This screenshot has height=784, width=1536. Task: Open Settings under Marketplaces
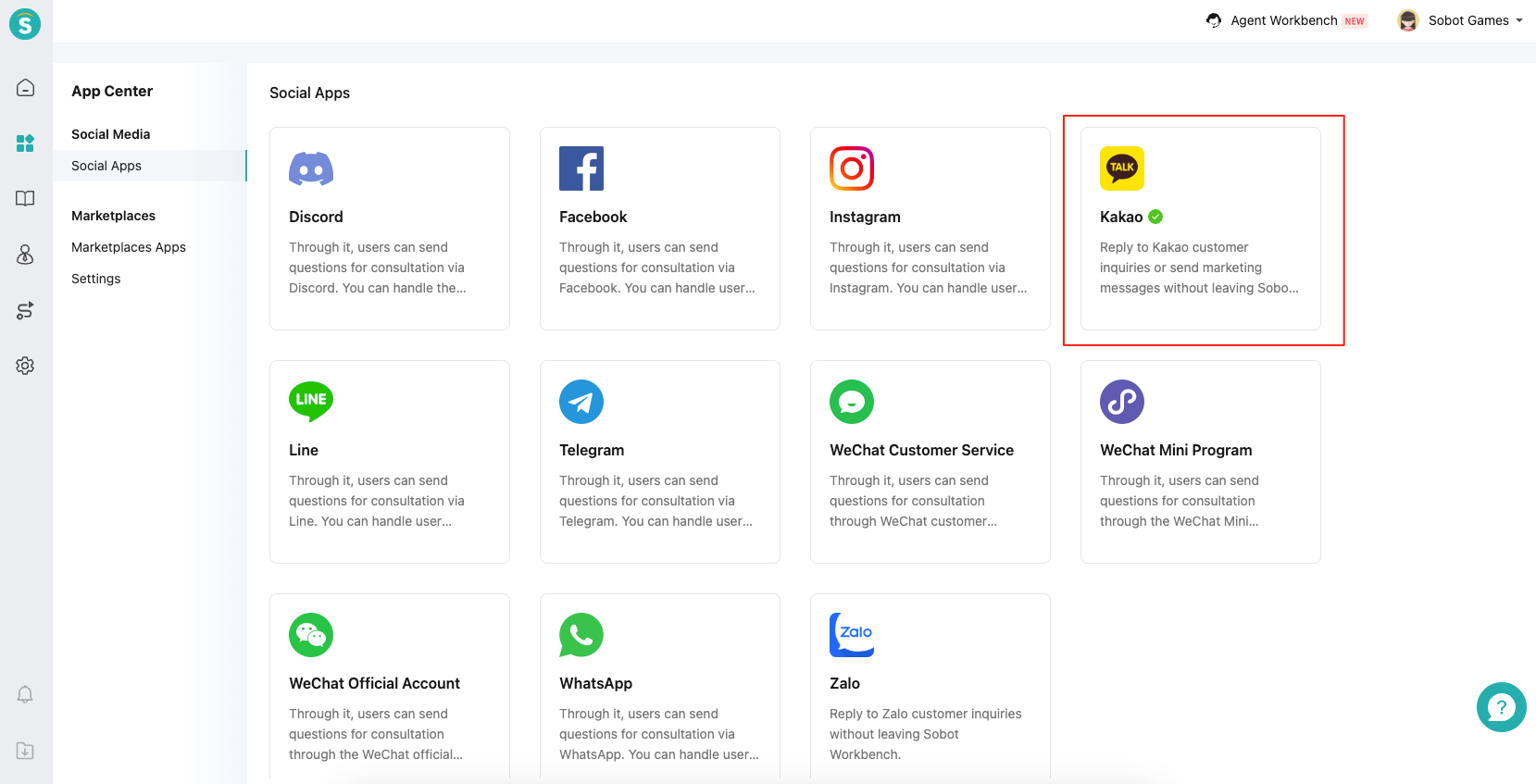click(x=96, y=279)
